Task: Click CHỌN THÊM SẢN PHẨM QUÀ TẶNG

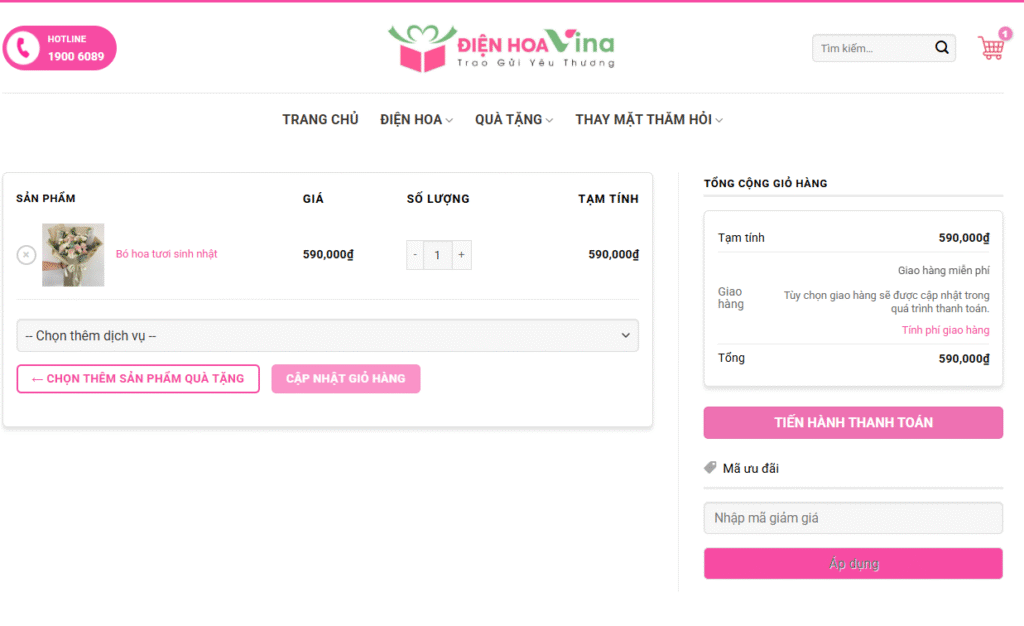Action: pyautogui.click(x=138, y=379)
